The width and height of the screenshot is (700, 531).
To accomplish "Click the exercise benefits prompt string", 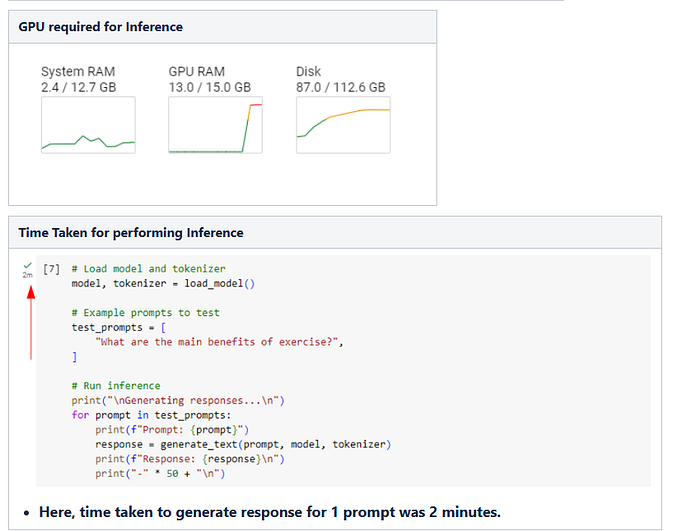I will [219, 342].
